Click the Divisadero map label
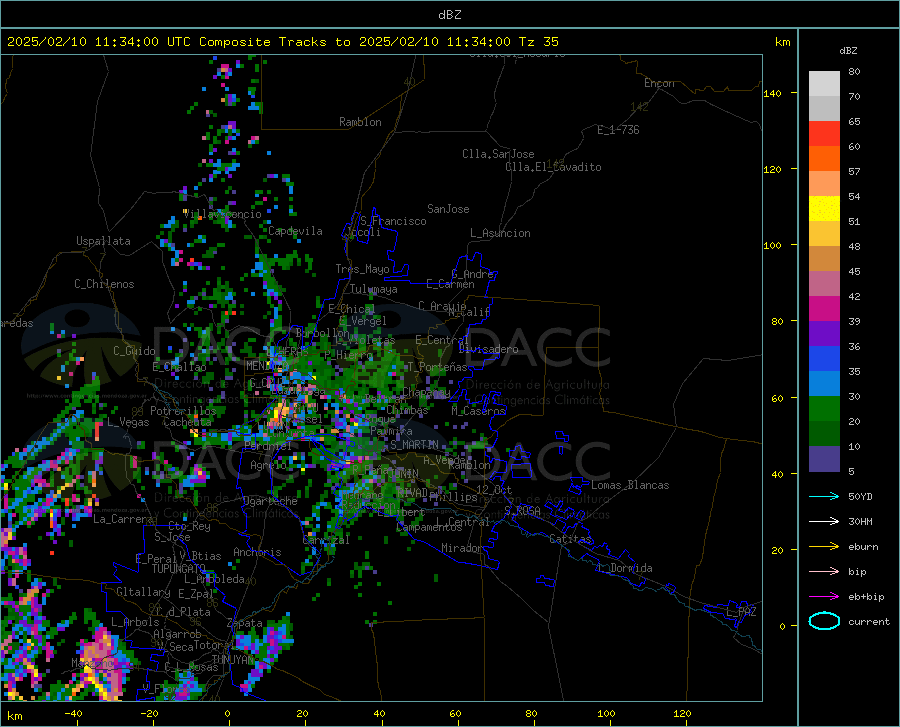 click(x=488, y=349)
